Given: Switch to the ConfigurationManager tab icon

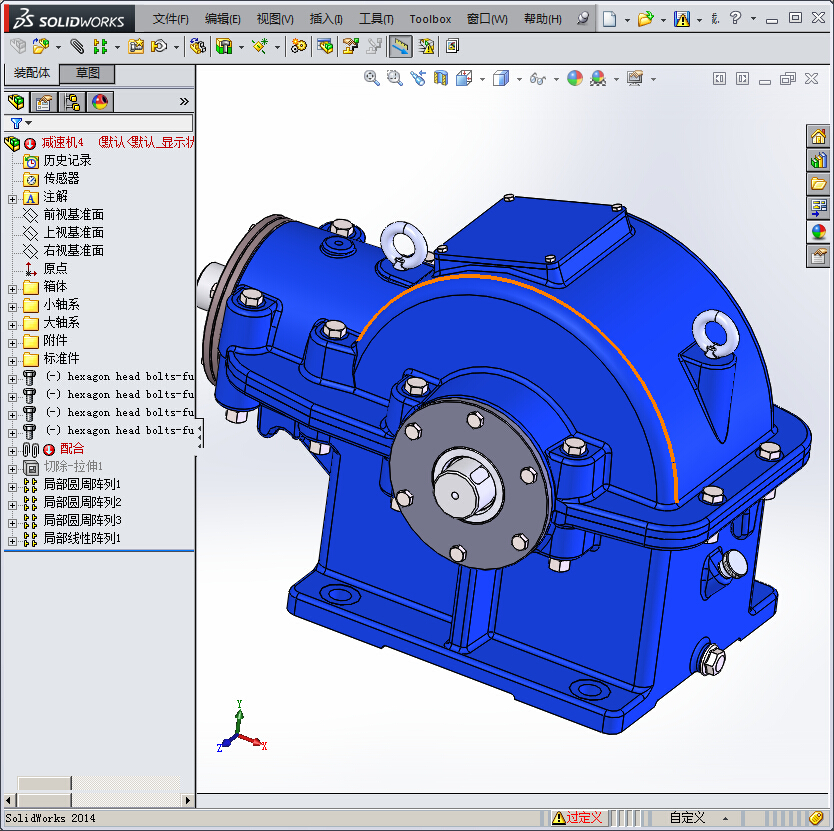Looking at the screenshot, I should pos(71,102).
